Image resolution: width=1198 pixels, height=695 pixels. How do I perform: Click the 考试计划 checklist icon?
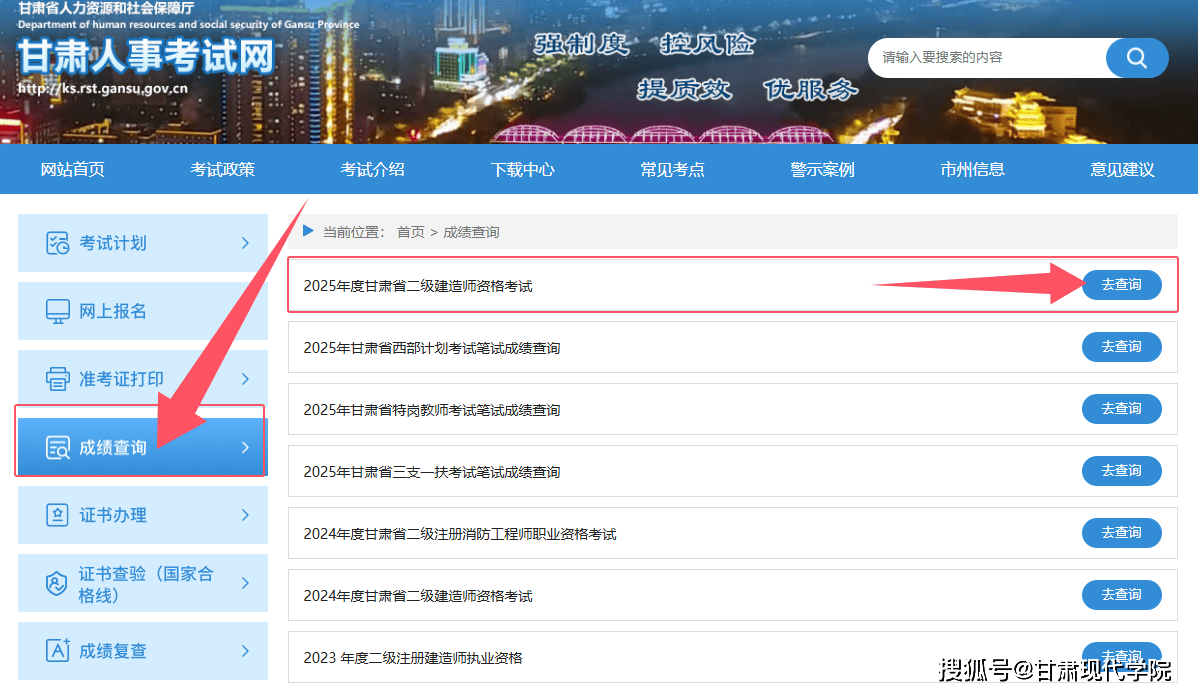(x=58, y=243)
